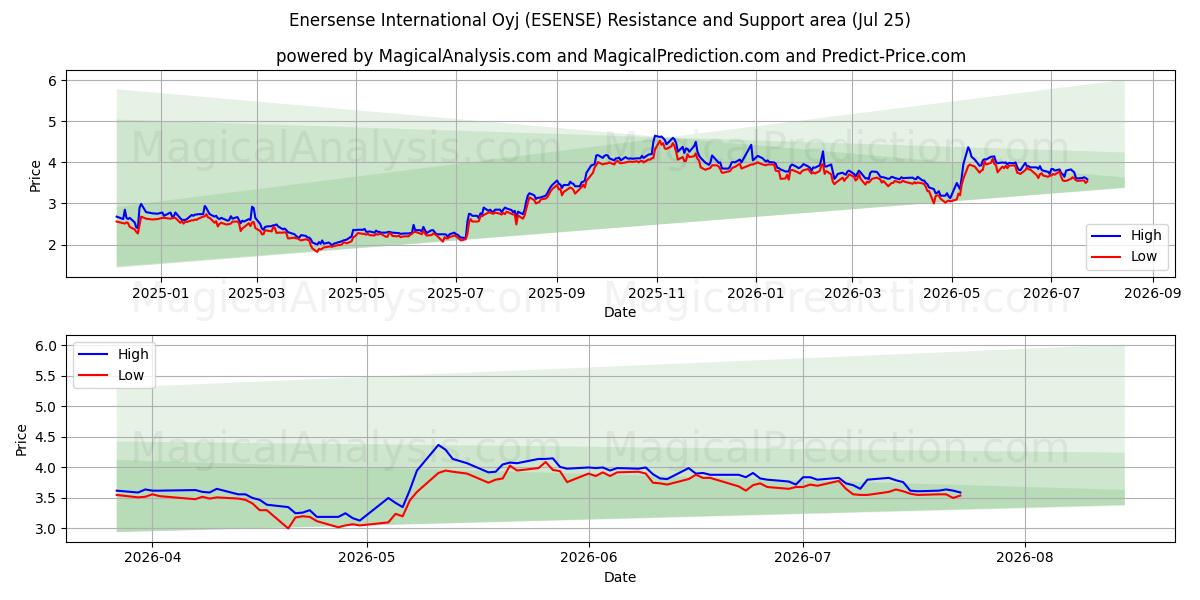Click the '2026-08' bottom x-axis label
Image resolution: width=1200 pixels, height=600 pixels.
tap(1025, 559)
